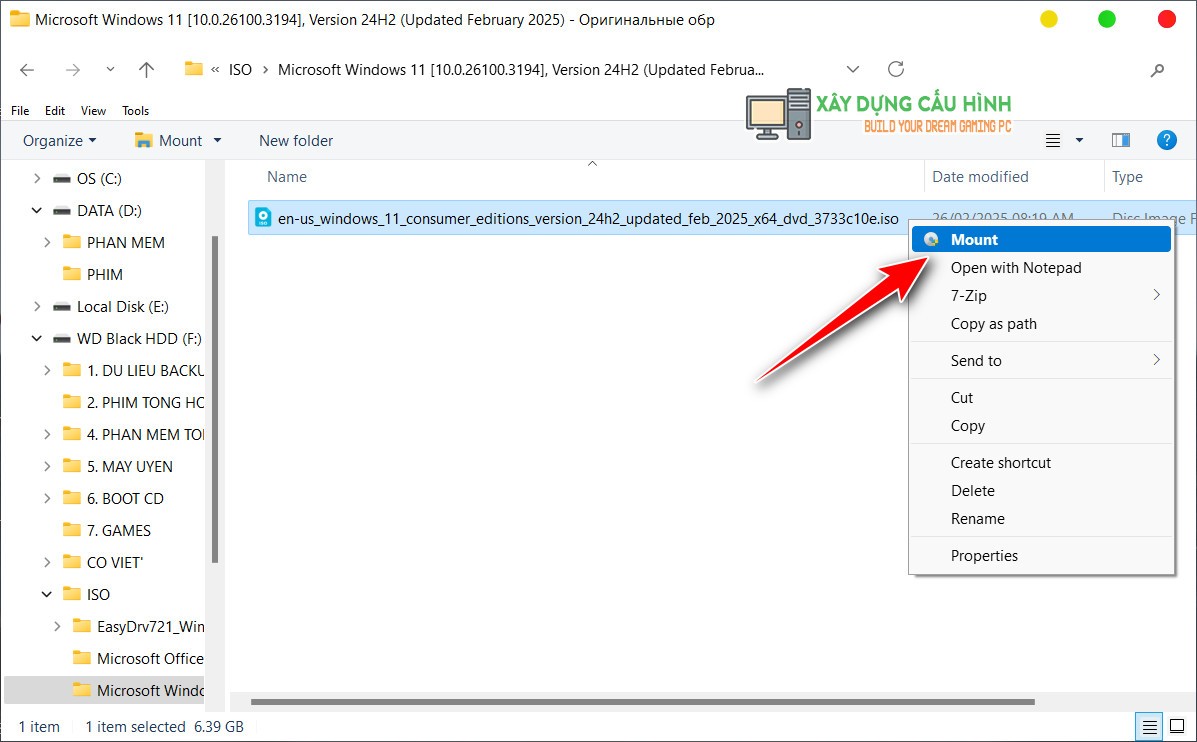Go up one folder level
The height and width of the screenshot is (742, 1197).
tap(147, 70)
